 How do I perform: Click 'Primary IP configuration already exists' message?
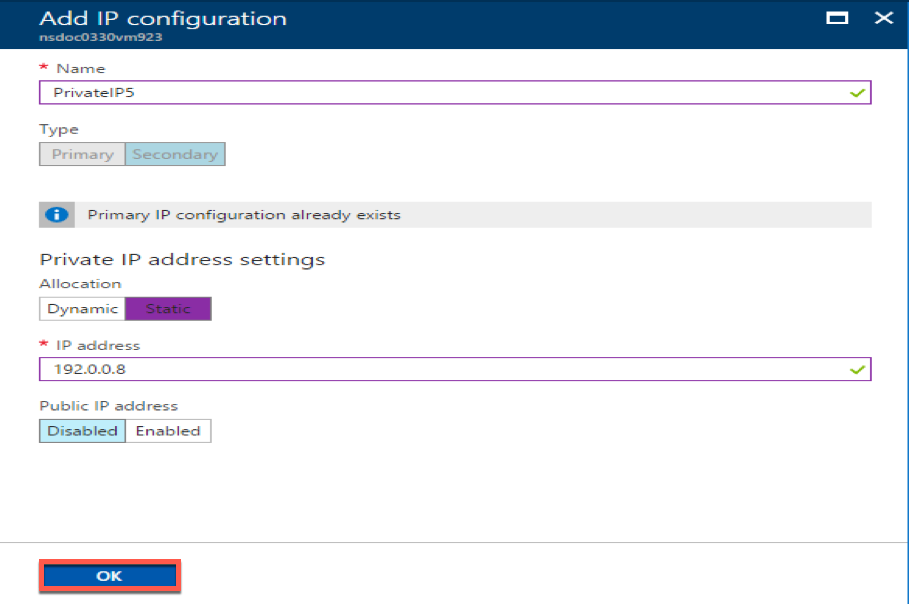point(244,215)
